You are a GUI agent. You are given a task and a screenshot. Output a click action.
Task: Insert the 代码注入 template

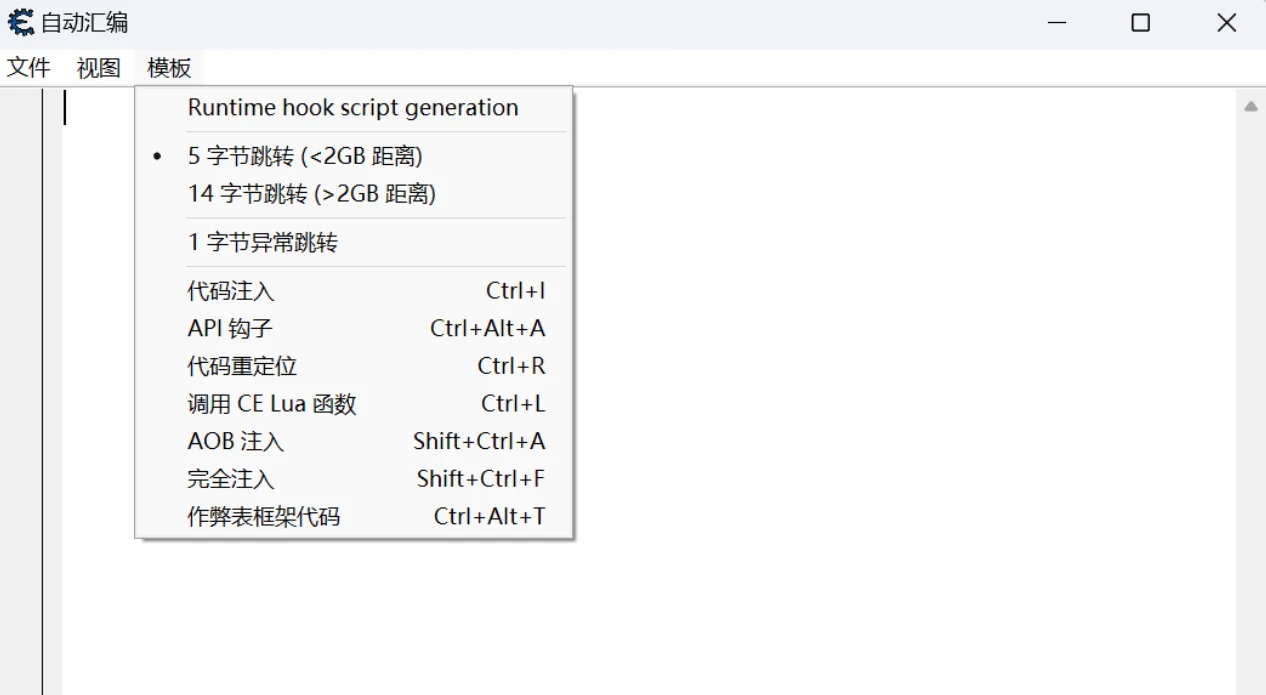[x=231, y=291]
